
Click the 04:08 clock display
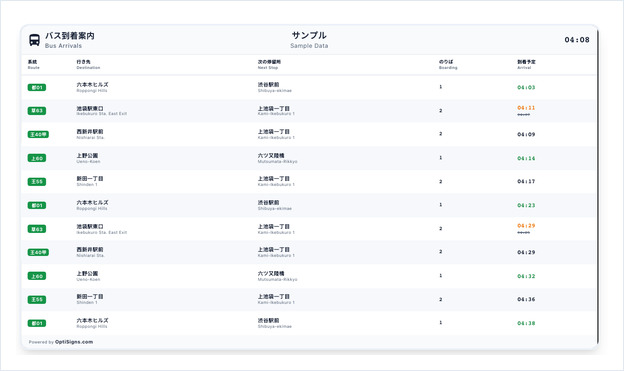pyautogui.click(x=577, y=40)
